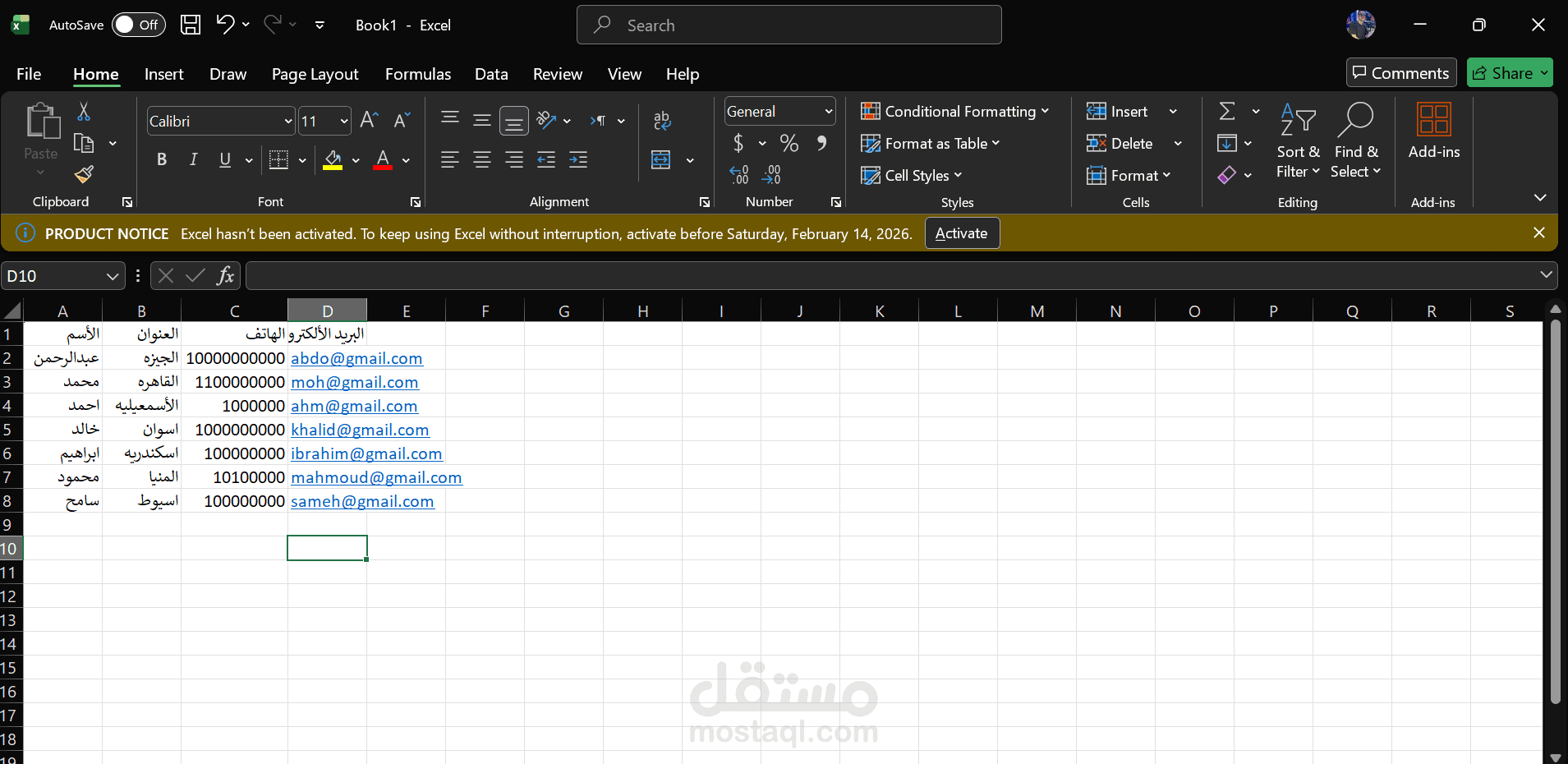Viewport: 1568px width, 764px height.
Task: Open the Add-ins button
Action: coord(1434,131)
